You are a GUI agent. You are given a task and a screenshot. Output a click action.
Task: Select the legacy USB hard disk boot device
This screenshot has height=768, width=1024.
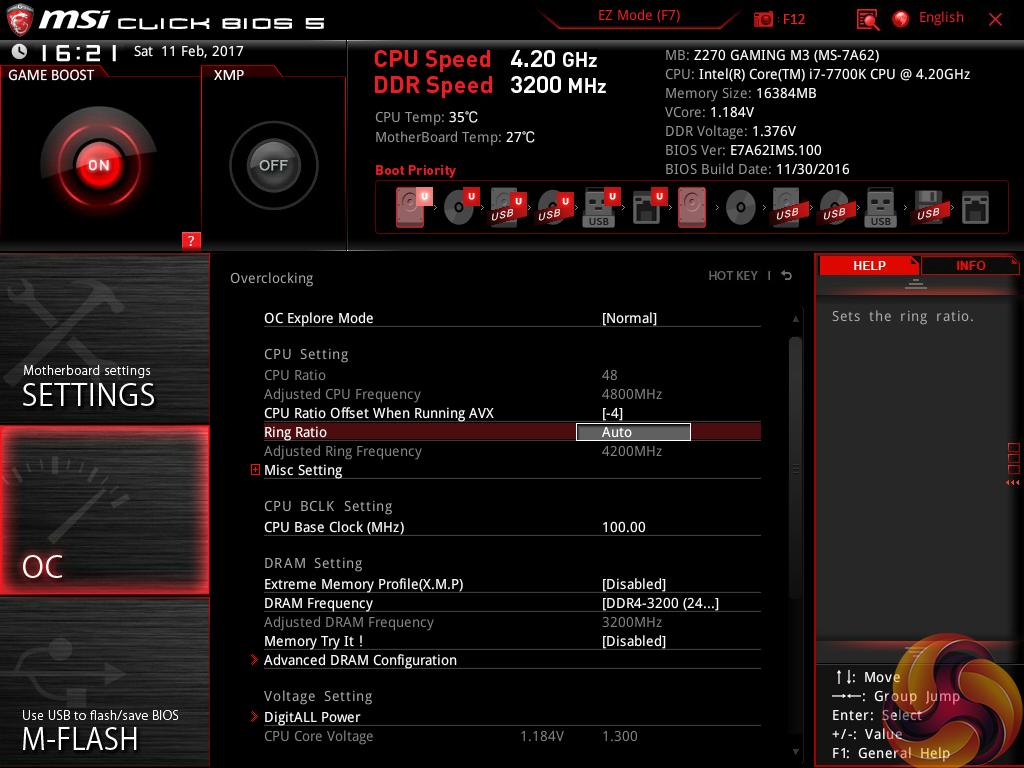(x=788, y=207)
